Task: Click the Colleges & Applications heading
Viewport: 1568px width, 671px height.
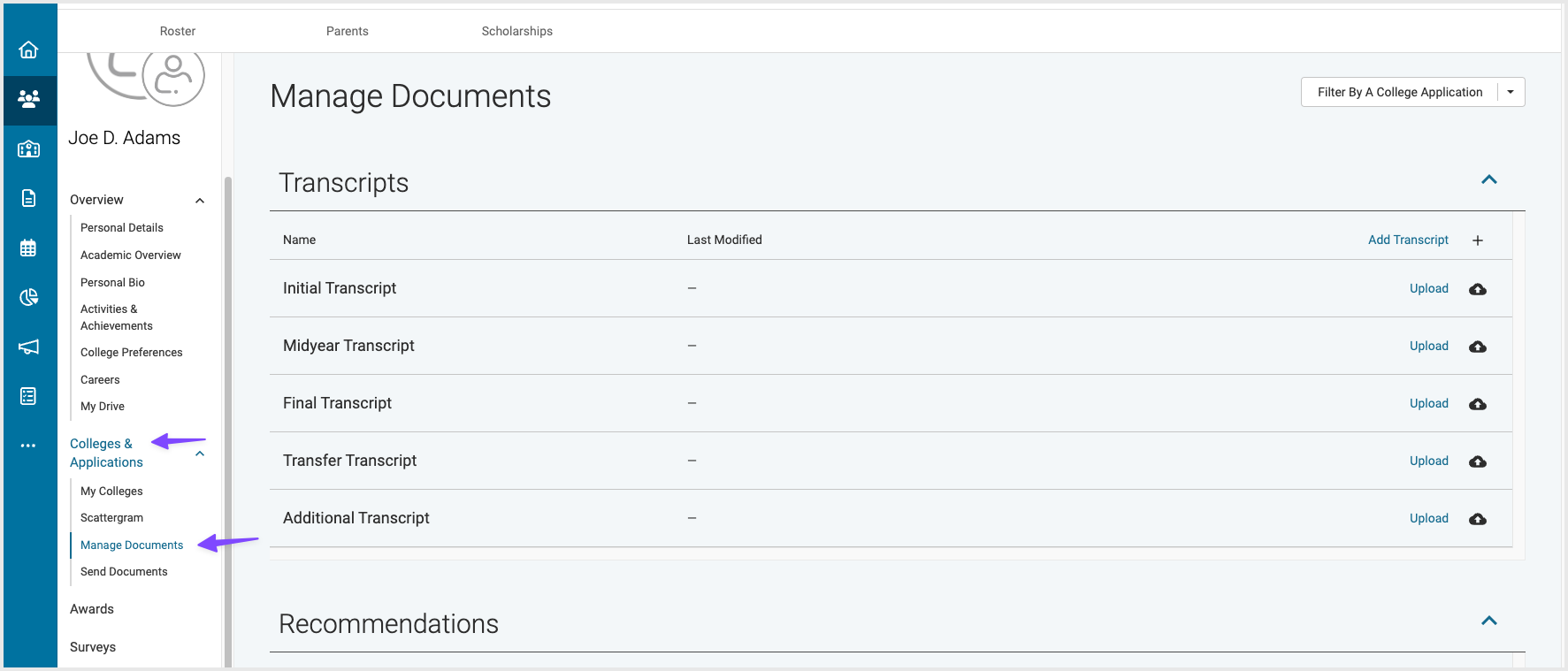Action: (106, 453)
